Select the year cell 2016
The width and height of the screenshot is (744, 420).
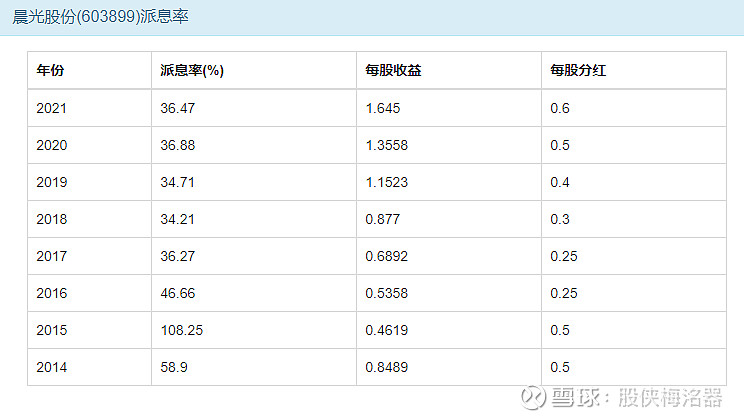tap(52, 293)
